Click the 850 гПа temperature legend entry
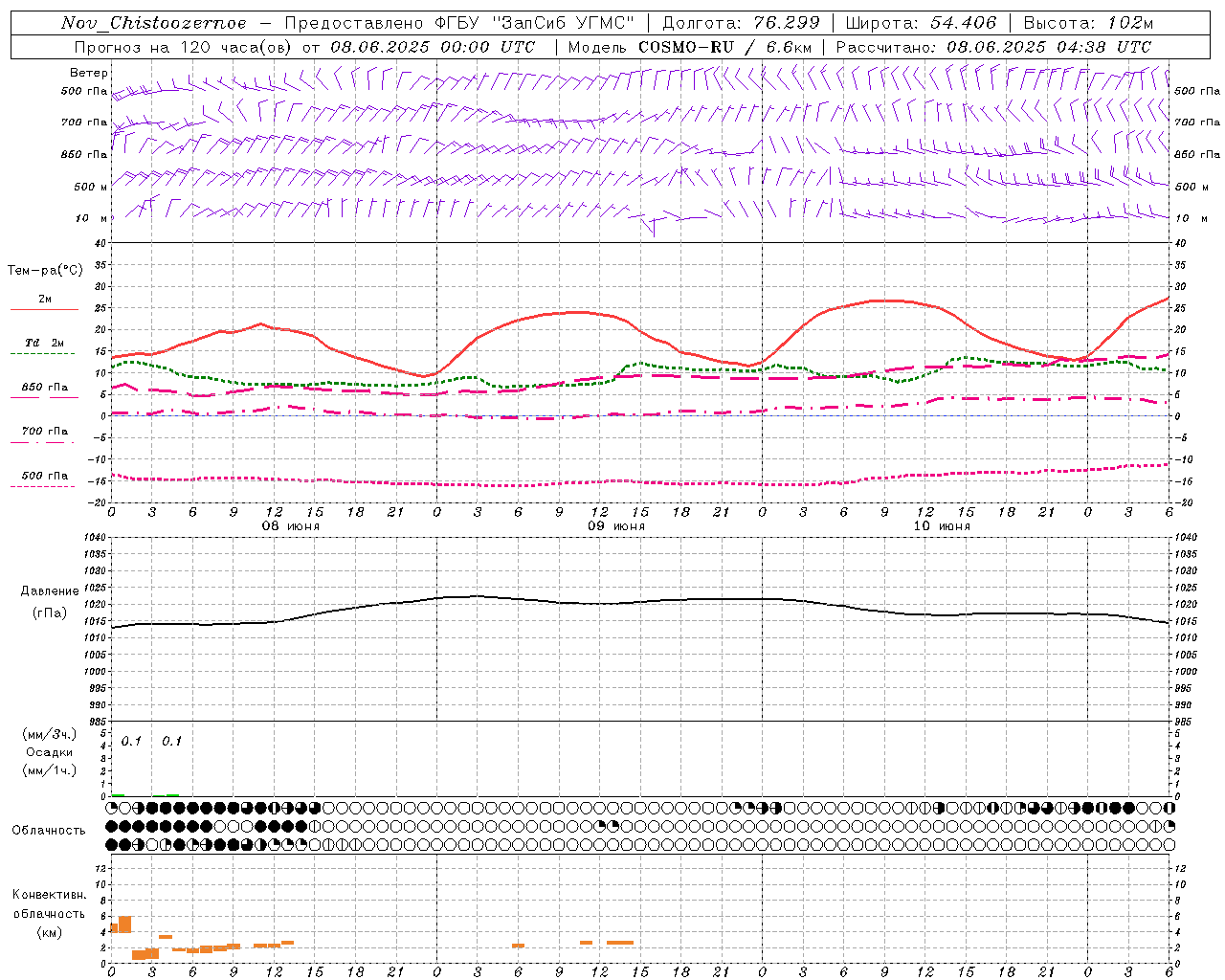This screenshot has height=980, width=1225. click(45, 388)
